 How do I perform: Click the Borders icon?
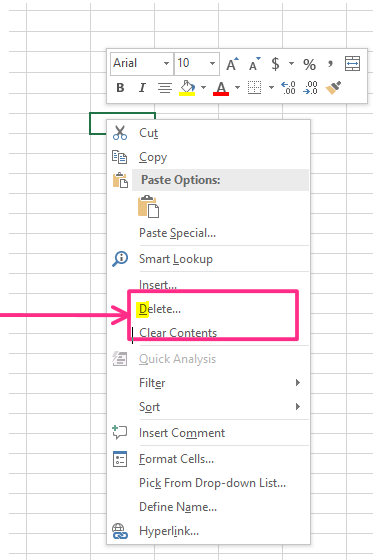tap(254, 88)
